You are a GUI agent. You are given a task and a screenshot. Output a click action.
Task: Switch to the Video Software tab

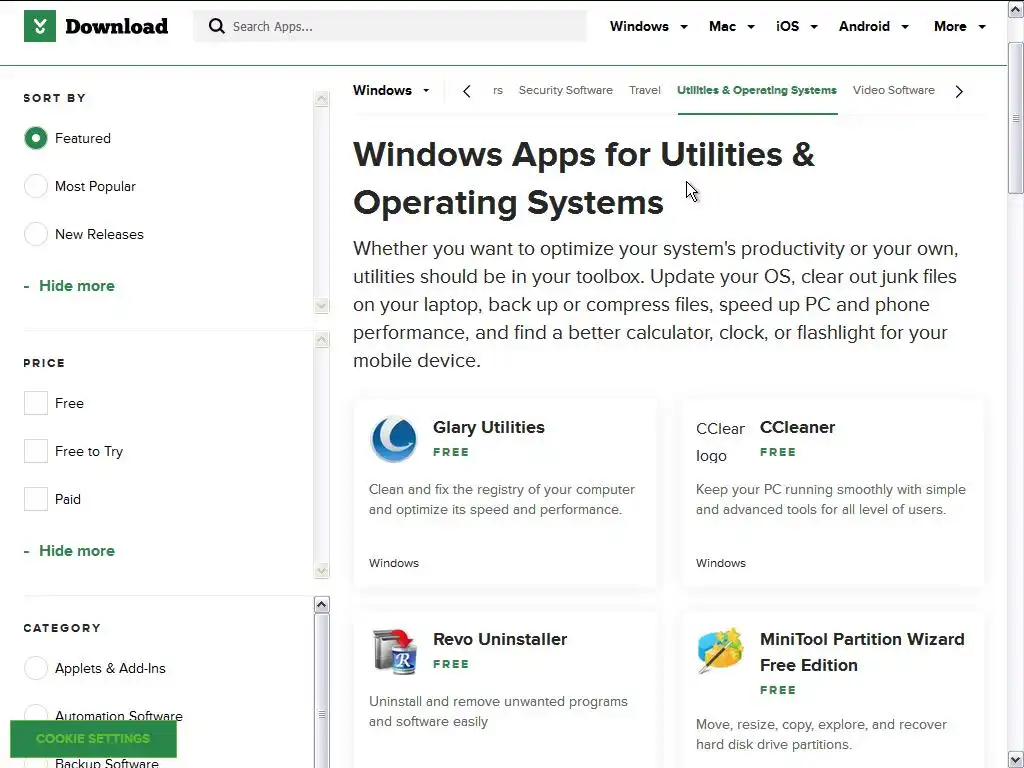pyautogui.click(x=893, y=90)
